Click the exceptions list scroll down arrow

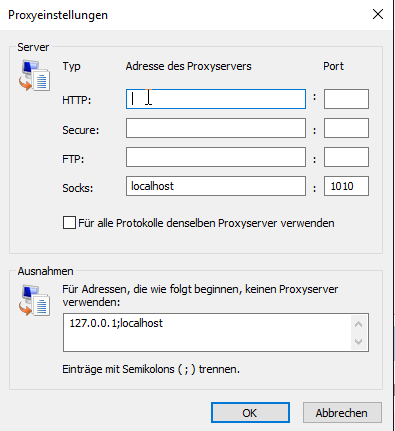click(x=359, y=342)
